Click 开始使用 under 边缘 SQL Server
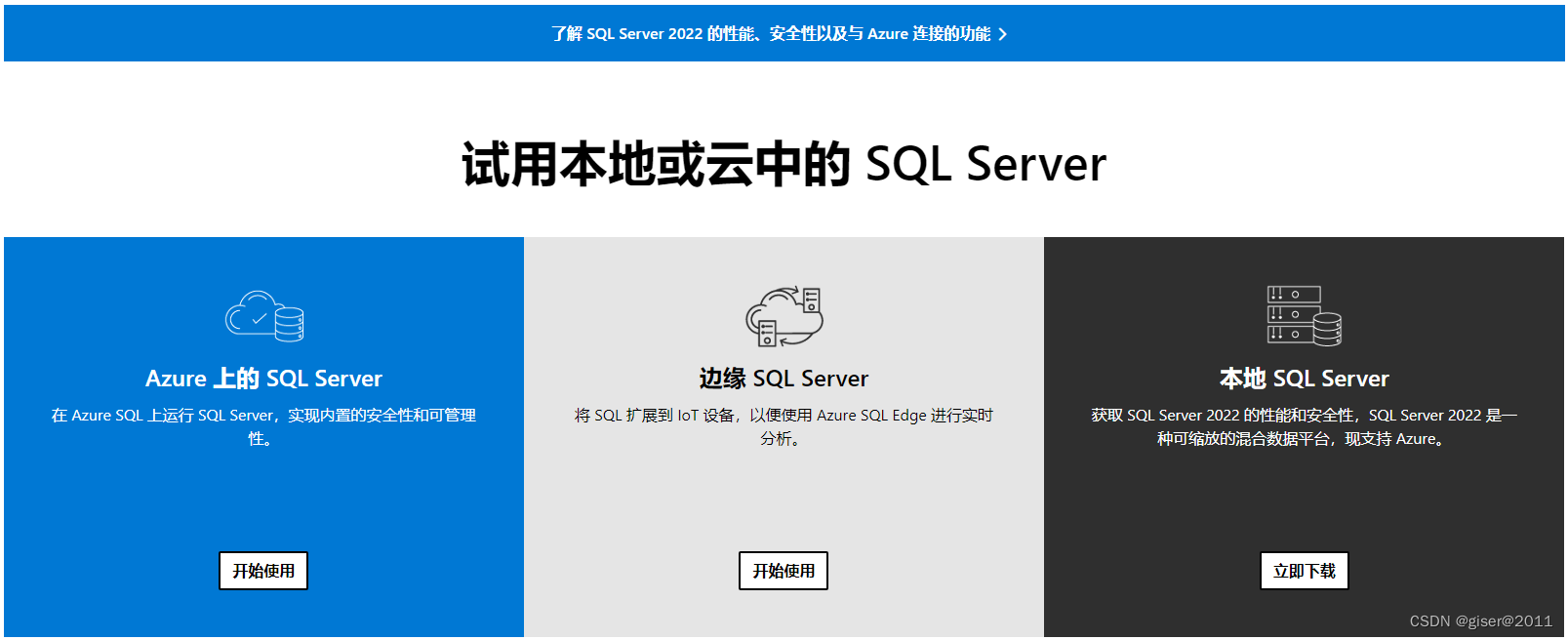 click(784, 571)
